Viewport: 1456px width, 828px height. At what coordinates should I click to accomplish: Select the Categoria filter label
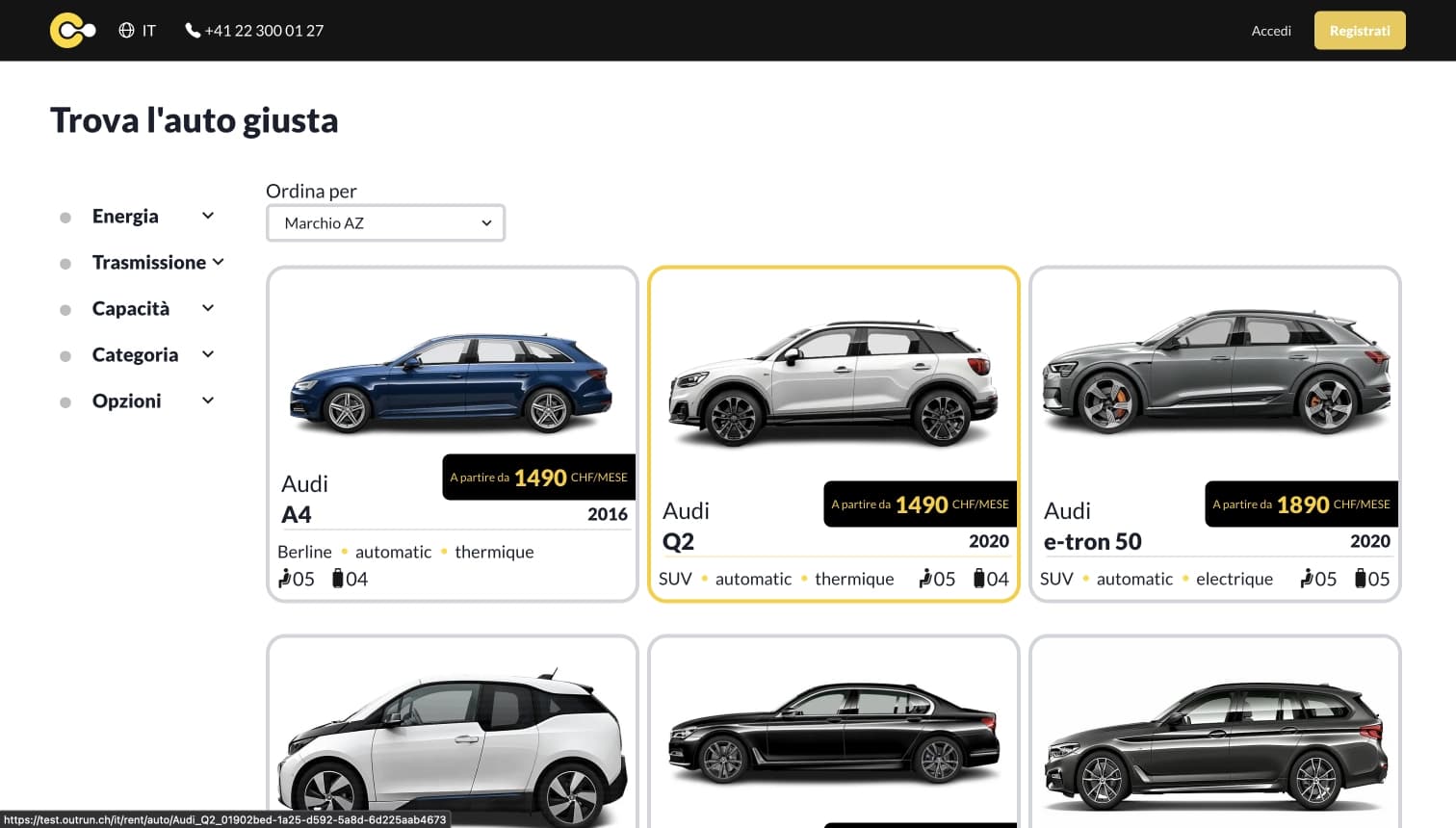pyautogui.click(x=135, y=355)
